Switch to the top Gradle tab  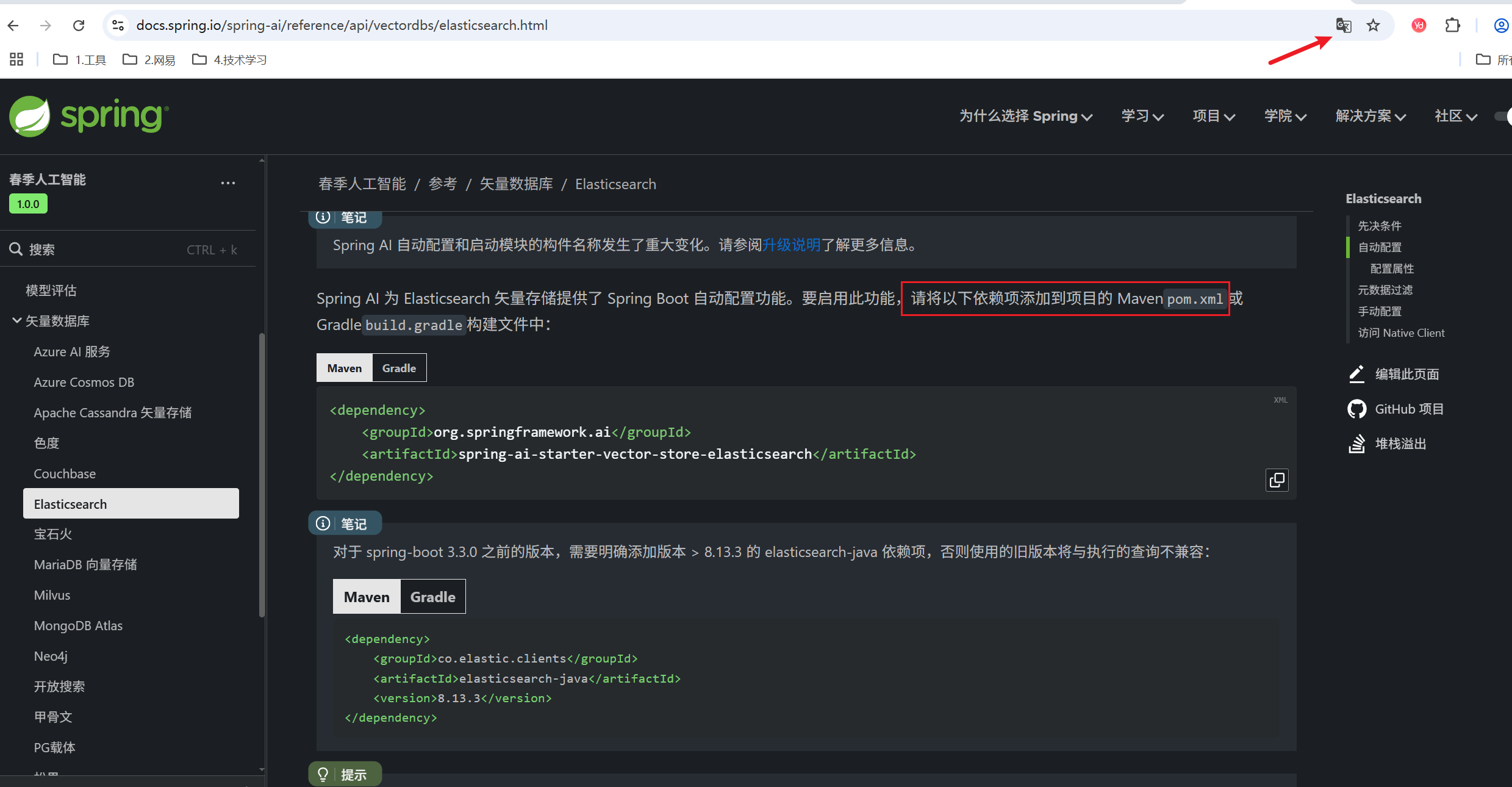pos(399,368)
